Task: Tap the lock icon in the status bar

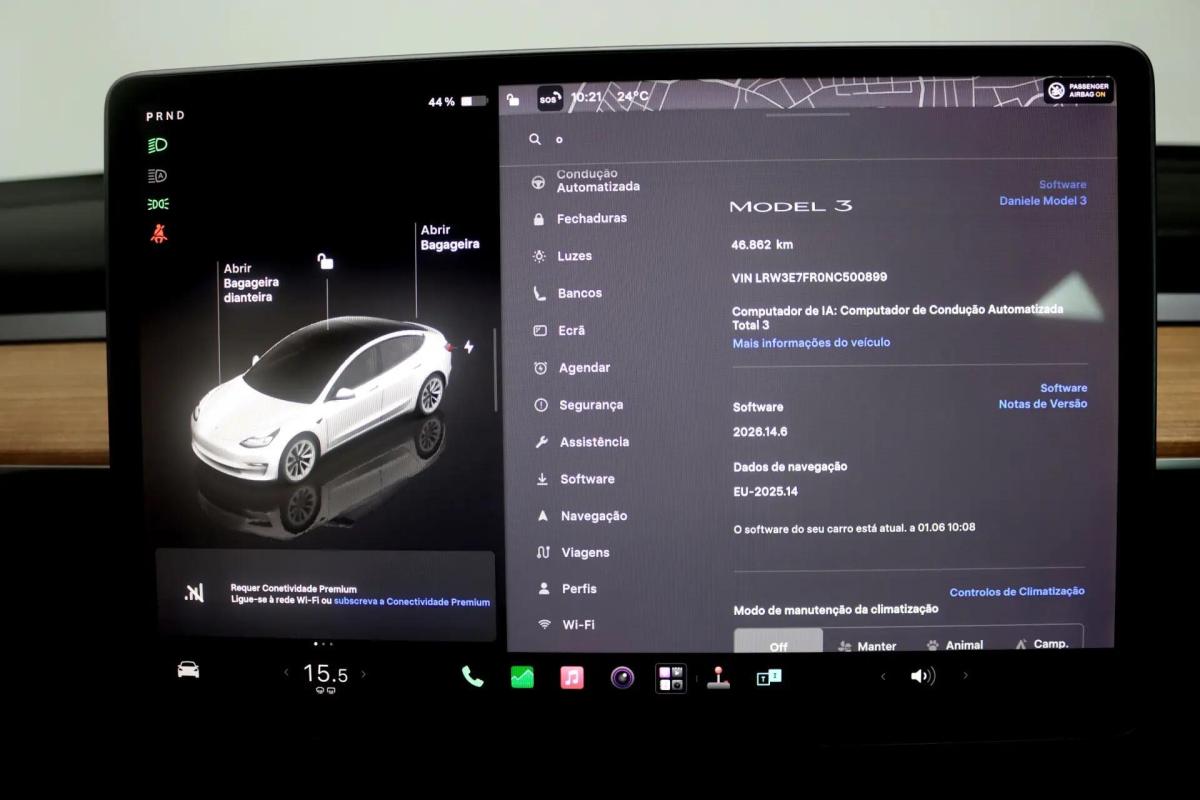Action: coord(513,99)
